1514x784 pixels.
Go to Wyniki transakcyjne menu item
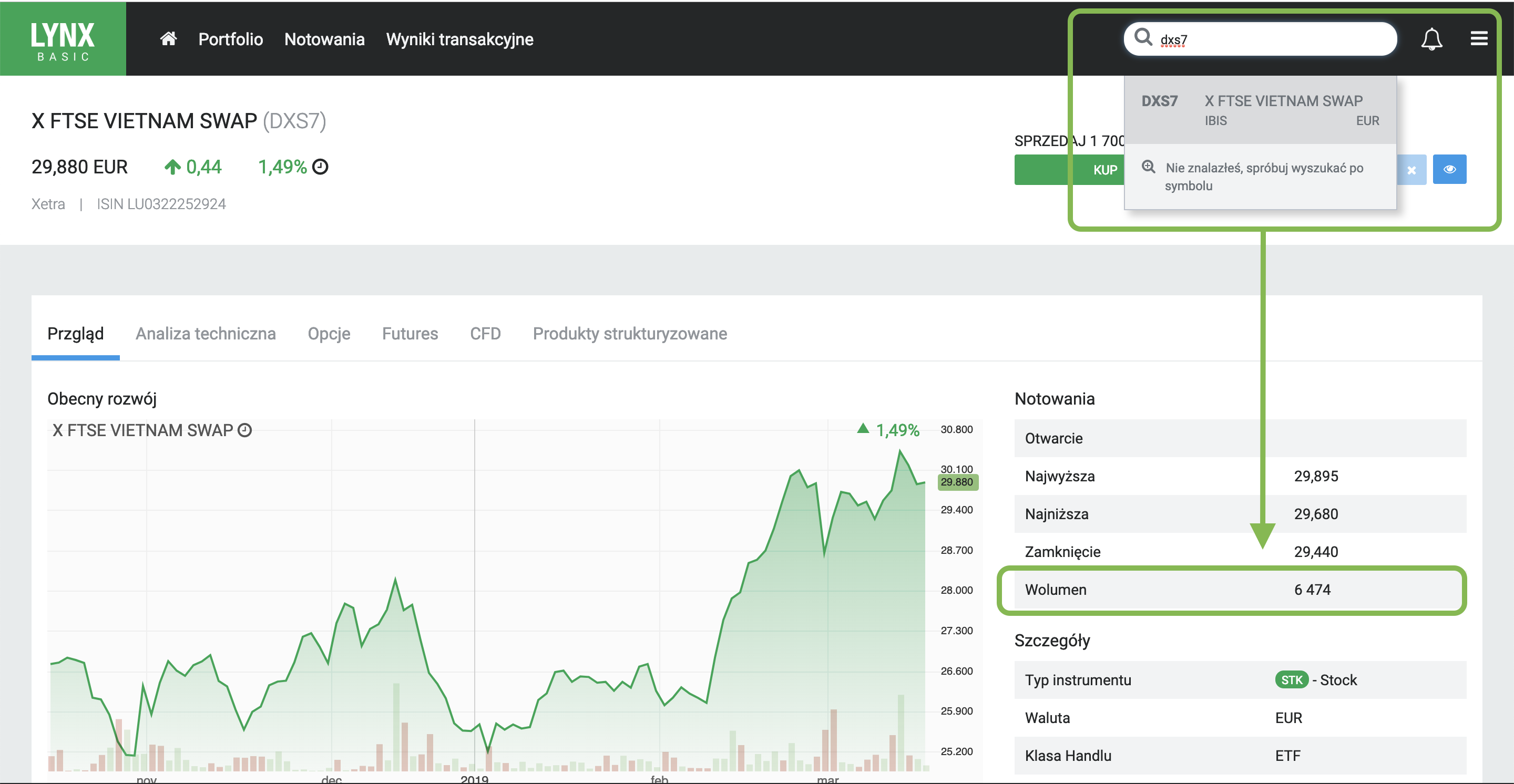click(459, 39)
